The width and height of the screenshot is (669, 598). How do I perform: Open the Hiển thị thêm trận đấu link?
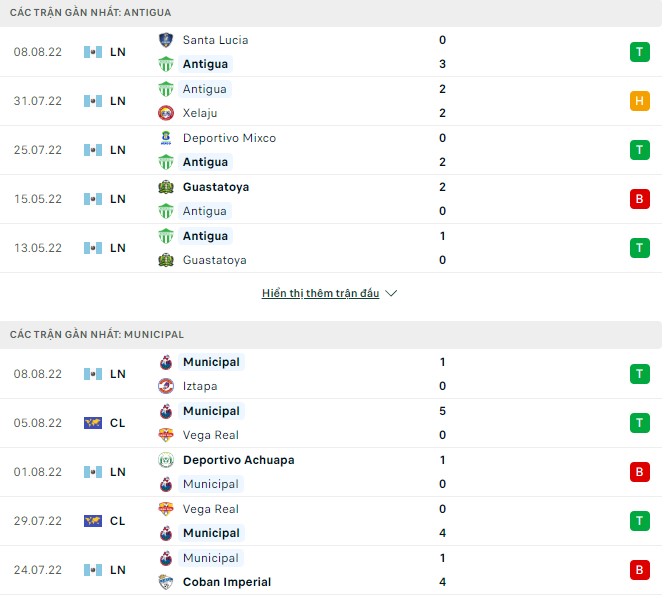[x=320, y=294]
